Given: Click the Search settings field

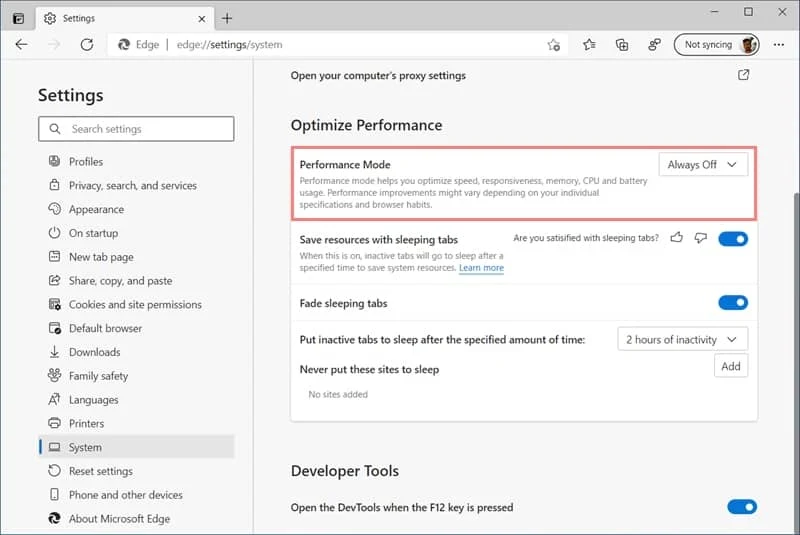Looking at the screenshot, I should (136, 129).
